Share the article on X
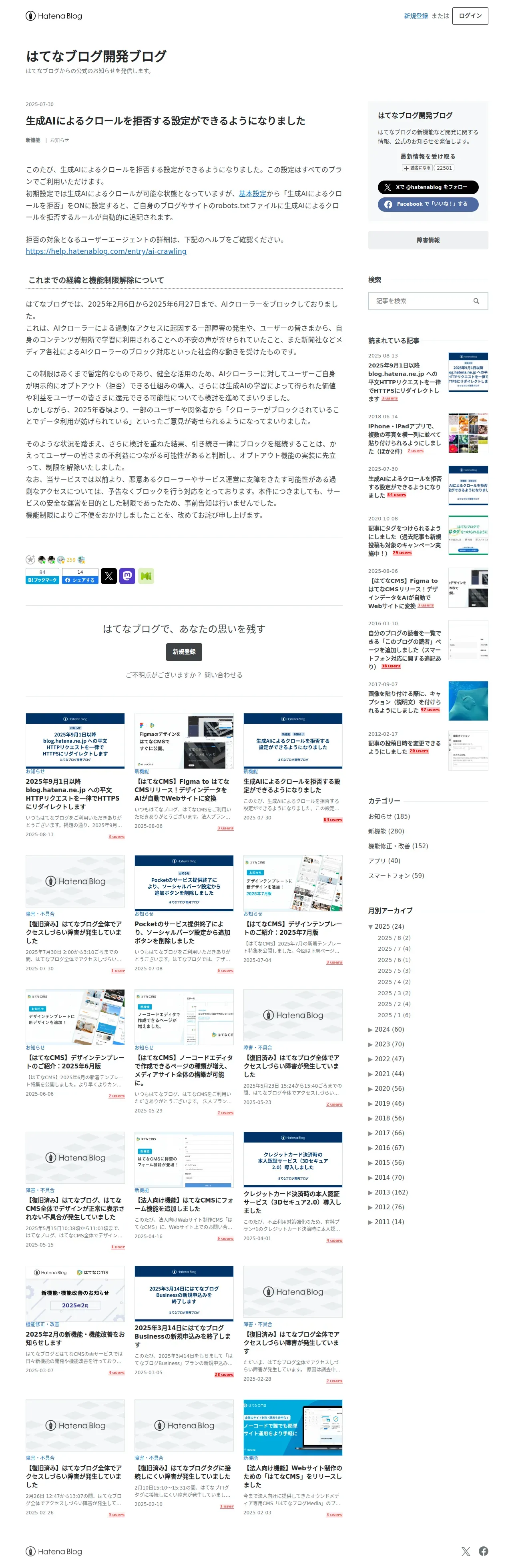The width and height of the screenshot is (514, 1568). pyautogui.click(x=108, y=576)
